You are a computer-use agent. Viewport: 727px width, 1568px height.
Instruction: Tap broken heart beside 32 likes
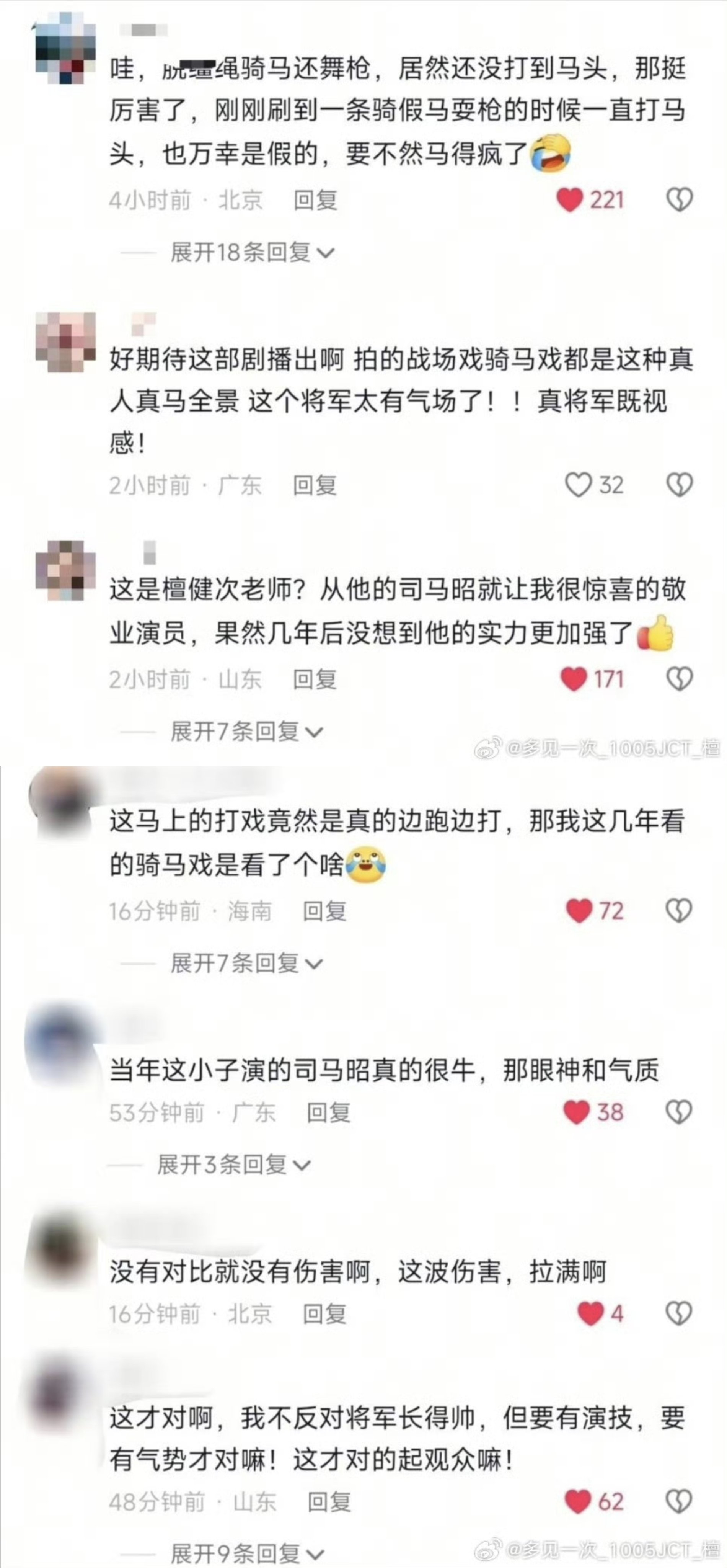680,485
